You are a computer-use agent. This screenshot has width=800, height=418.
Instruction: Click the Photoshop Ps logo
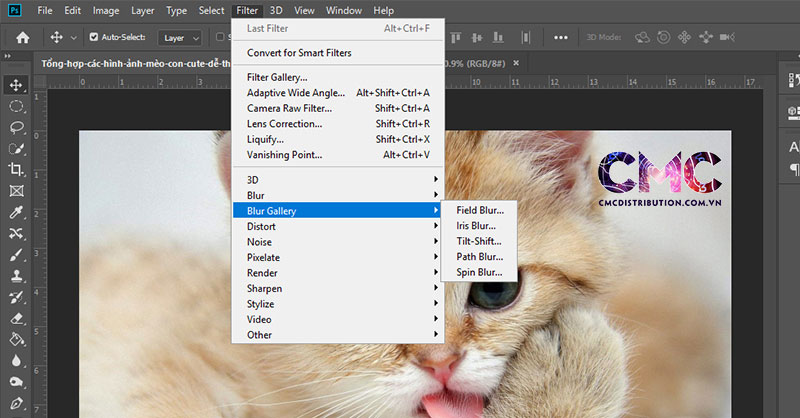click(x=15, y=10)
